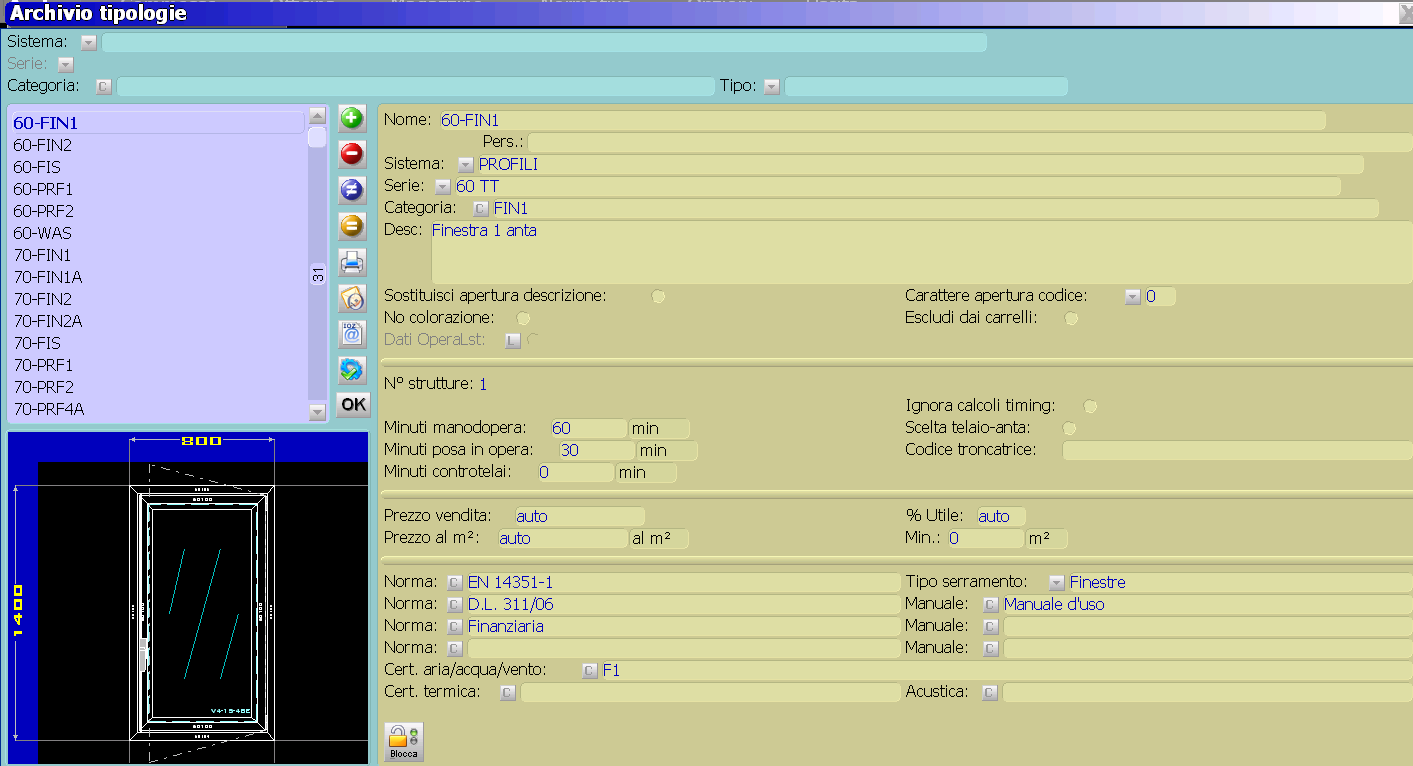Open Carattere apertura codice dropdown
This screenshot has width=1413, height=766.
pyautogui.click(x=1132, y=297)
